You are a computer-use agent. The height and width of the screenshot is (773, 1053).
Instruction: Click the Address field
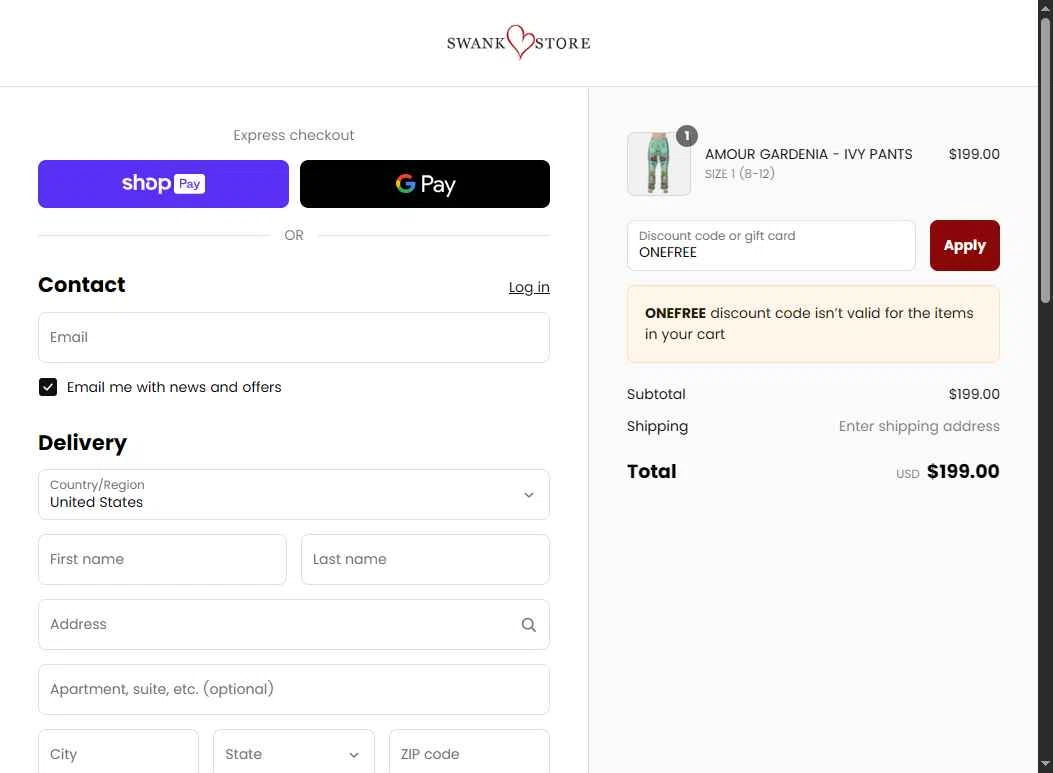coord(294,625)
